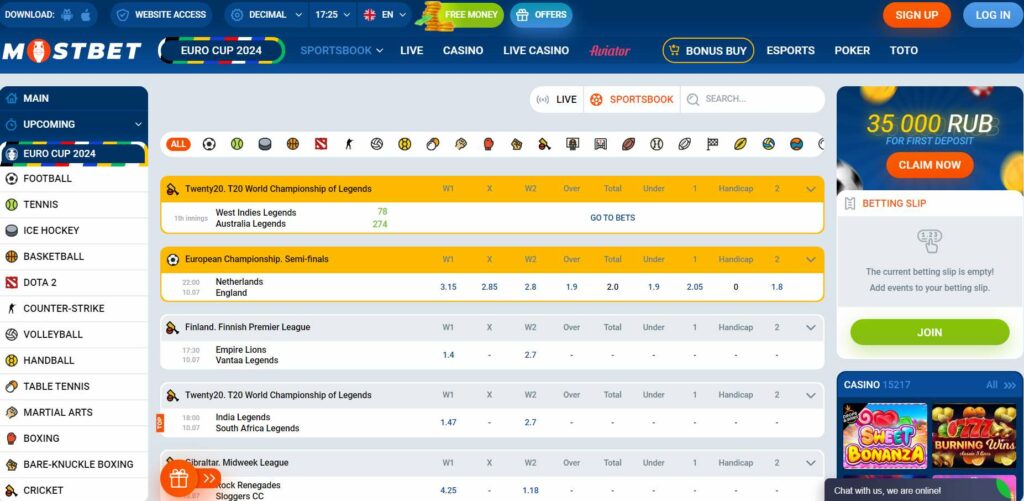1024x501 pixels.
Task: Open the LIVE tab in the navigation bar
Action: [x=411, y=50]
